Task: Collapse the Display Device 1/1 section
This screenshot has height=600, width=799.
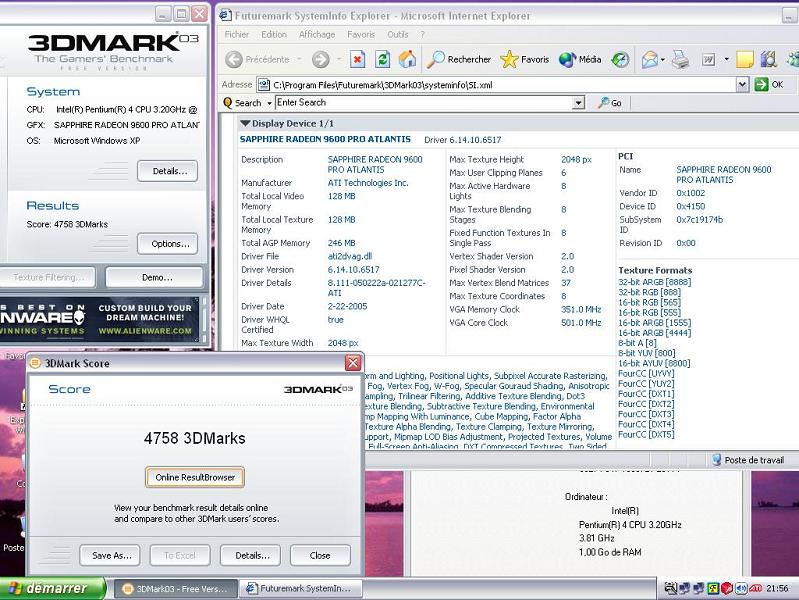Action: coord(245,123)
